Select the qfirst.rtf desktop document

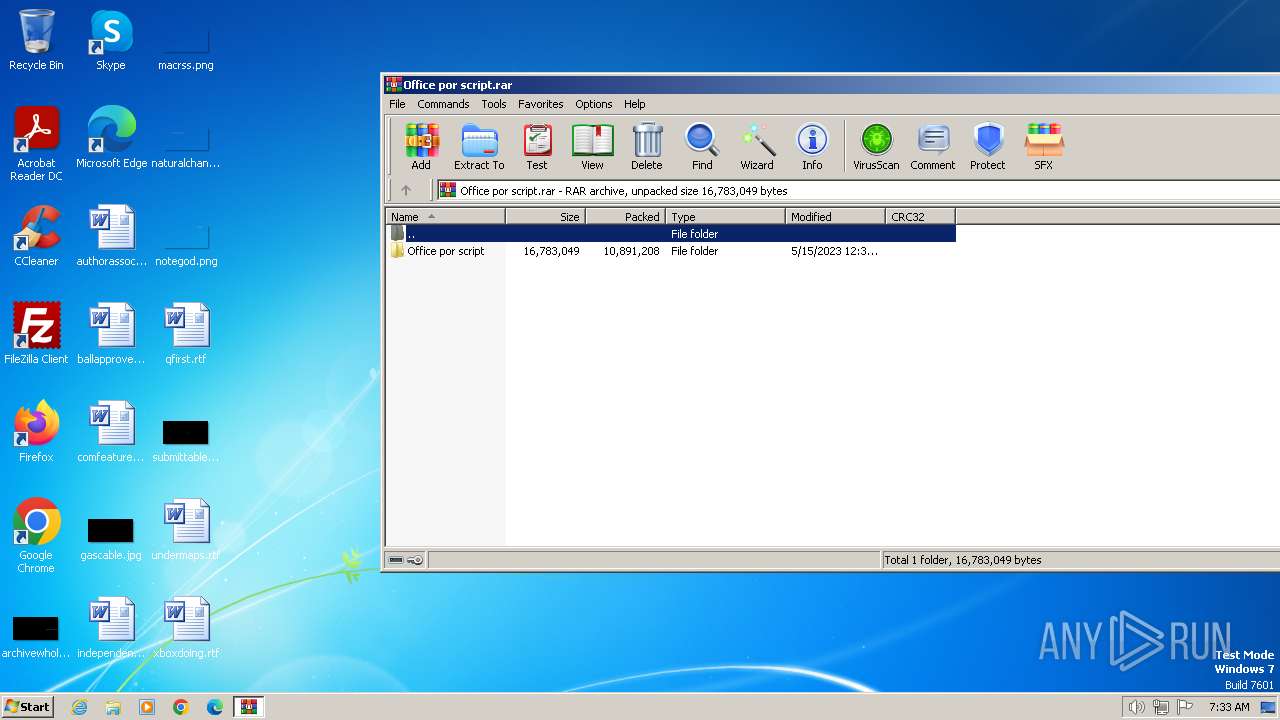coord(186,334)
